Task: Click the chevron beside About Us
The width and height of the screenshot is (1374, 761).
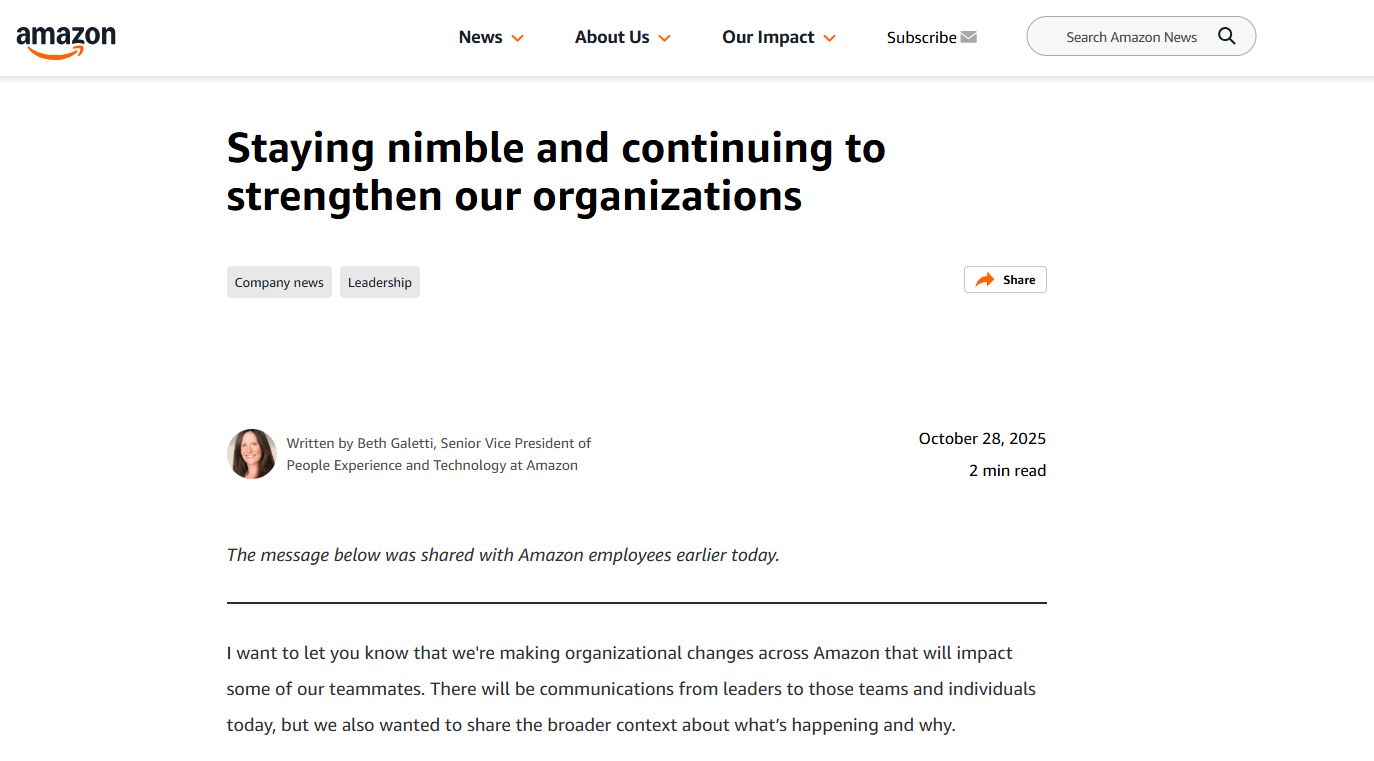Action: 666,38
